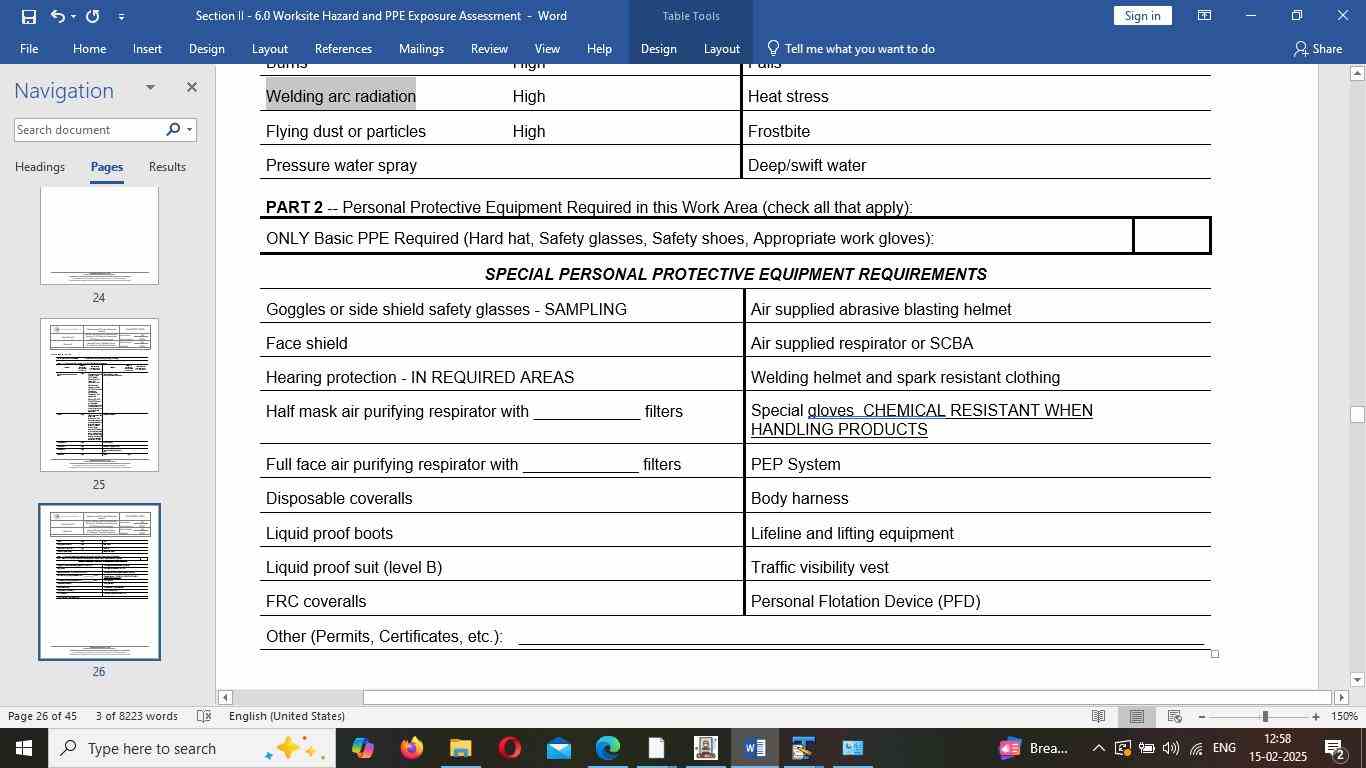
Task: Open Firefox from the taskbar
Action: (x=411, y=748)
